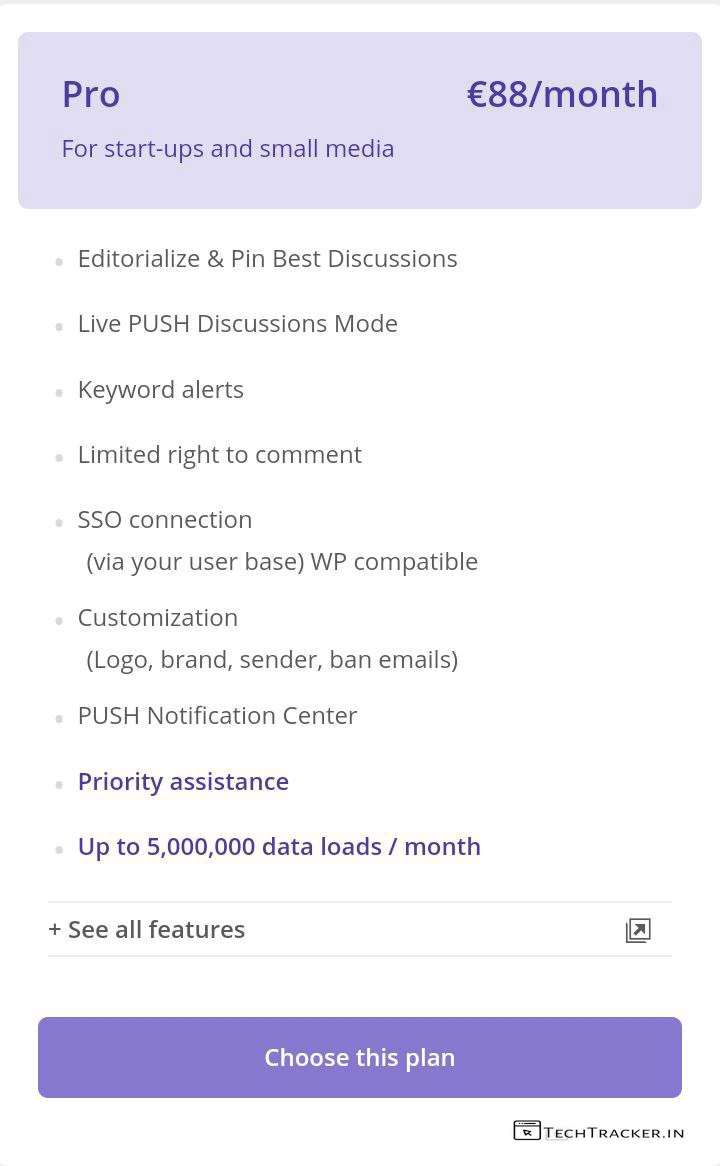Select the SSO connection feature
Screen dimensions: 720x1166
tap(165, 520)
